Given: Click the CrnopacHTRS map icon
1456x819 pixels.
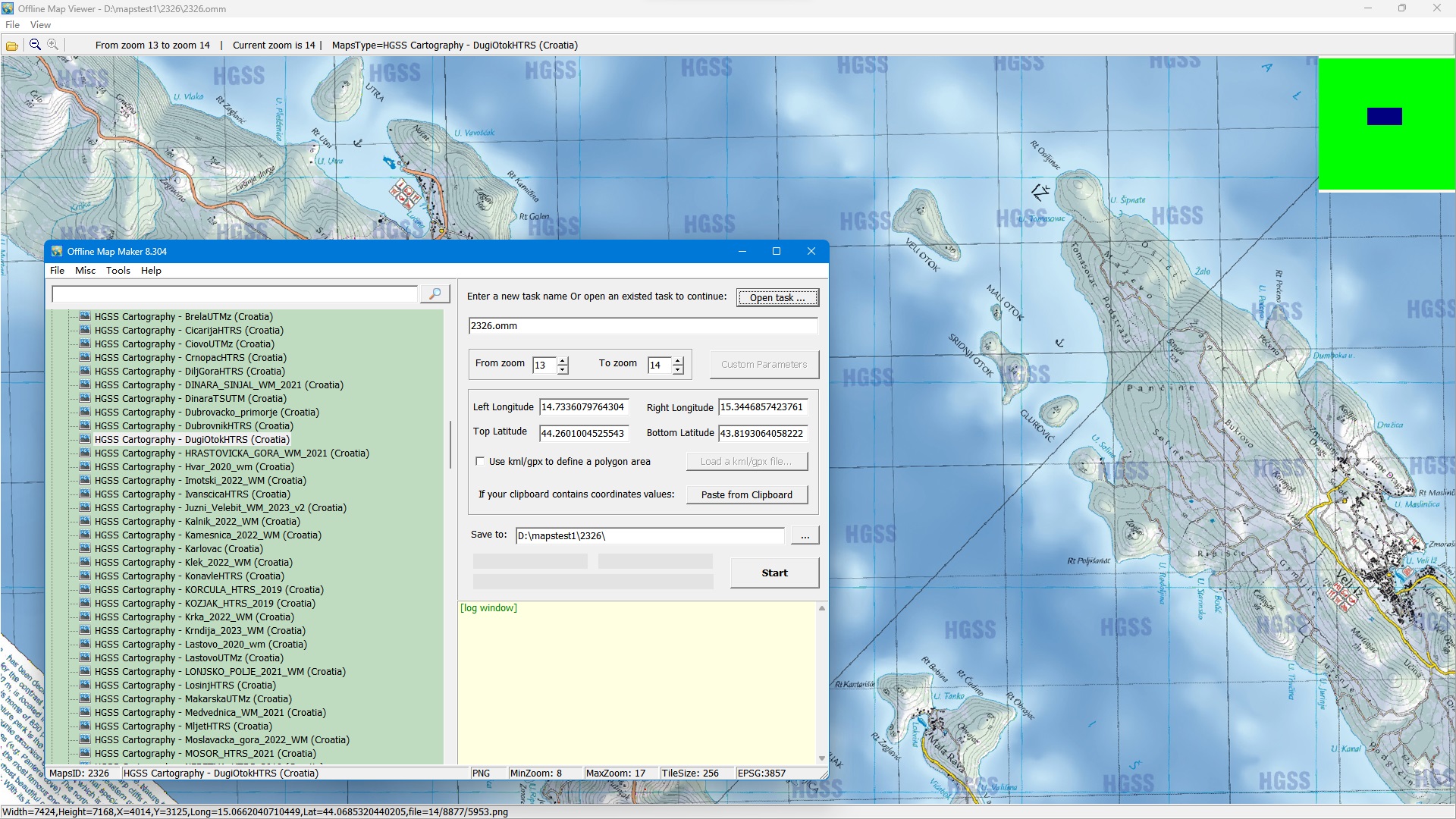Looking at the screenshot, I should pyautogui.click(x=85, y=357).
